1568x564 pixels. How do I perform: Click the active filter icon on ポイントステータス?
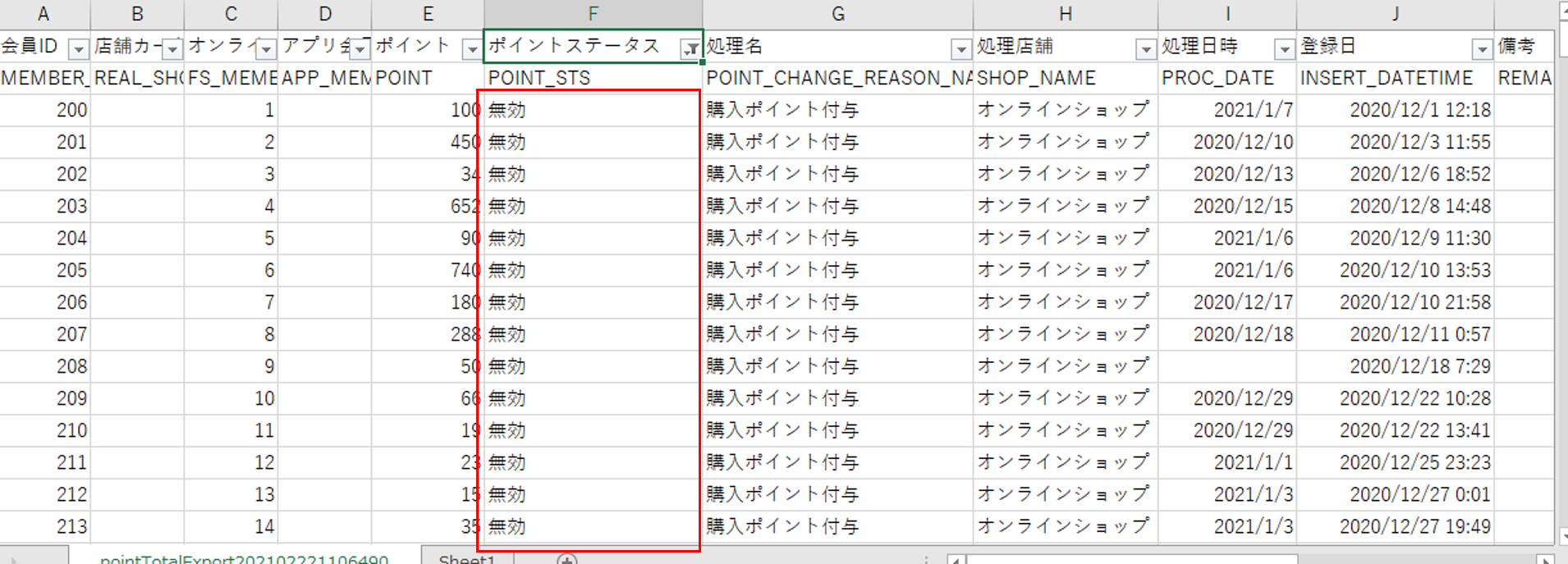(x=690, y=49)
